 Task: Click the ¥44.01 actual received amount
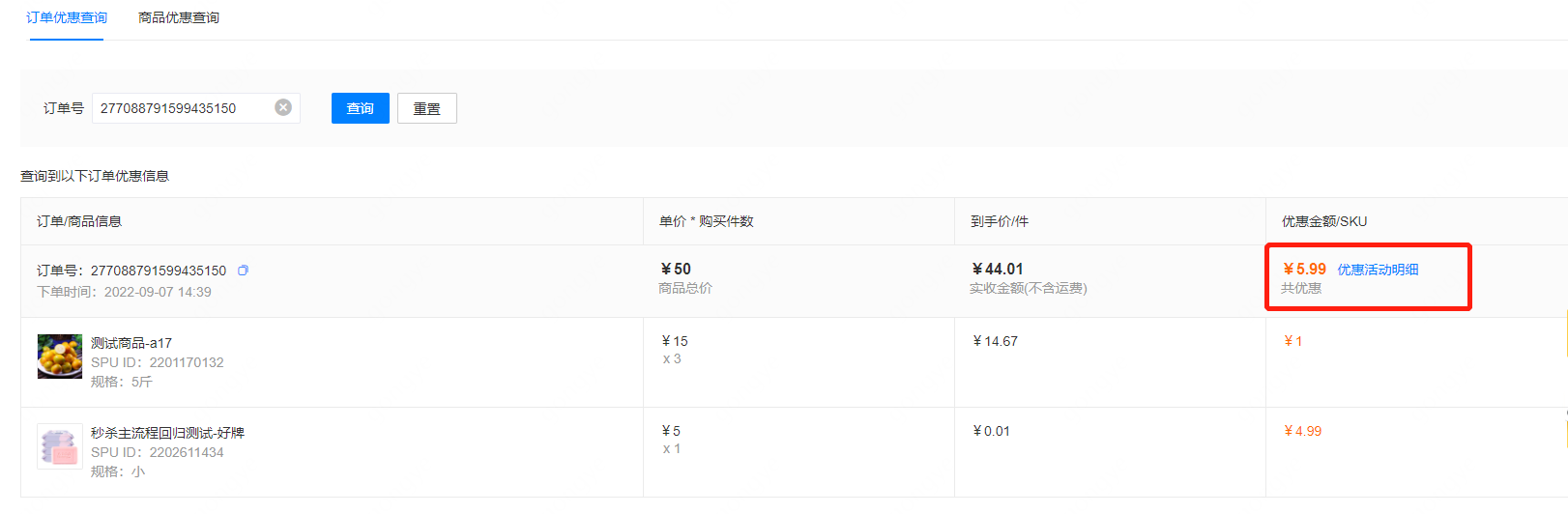998,270
